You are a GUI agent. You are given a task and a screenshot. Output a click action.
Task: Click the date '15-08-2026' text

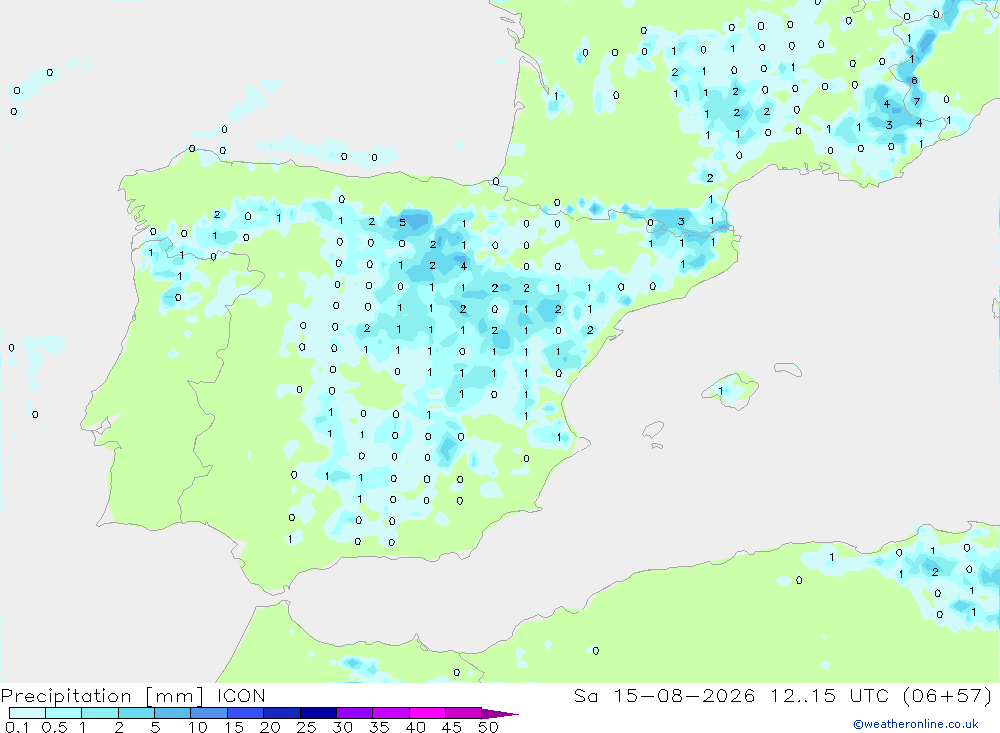[684, 695]
